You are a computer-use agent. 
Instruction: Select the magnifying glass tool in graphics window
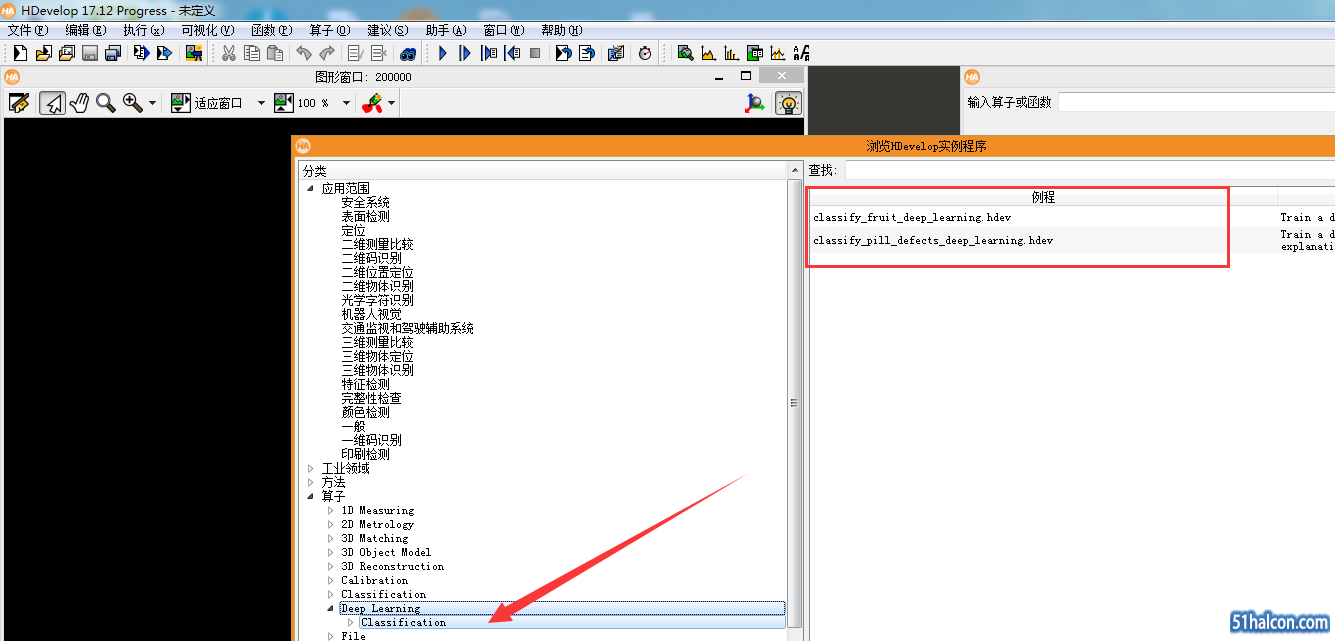(x=105, y=103)
